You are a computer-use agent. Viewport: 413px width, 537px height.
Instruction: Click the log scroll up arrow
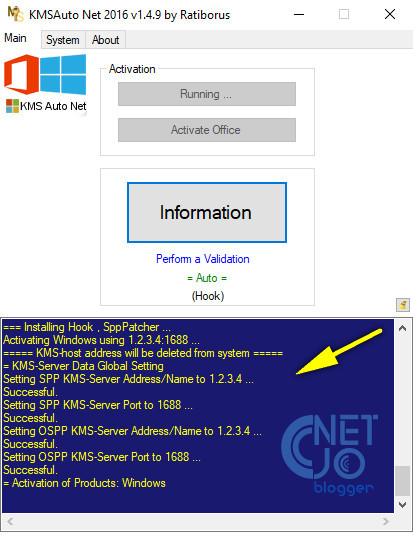click(x=403, y=328)
